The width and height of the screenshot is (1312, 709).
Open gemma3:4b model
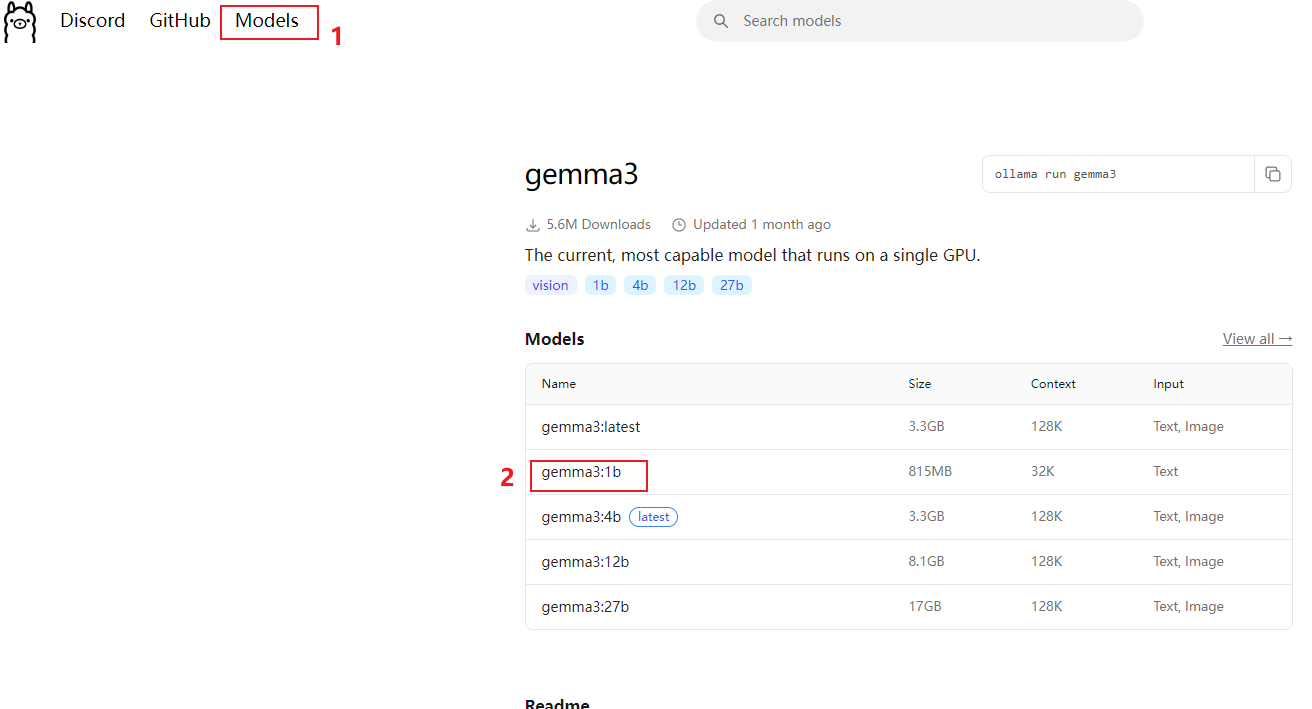(581, 517)
